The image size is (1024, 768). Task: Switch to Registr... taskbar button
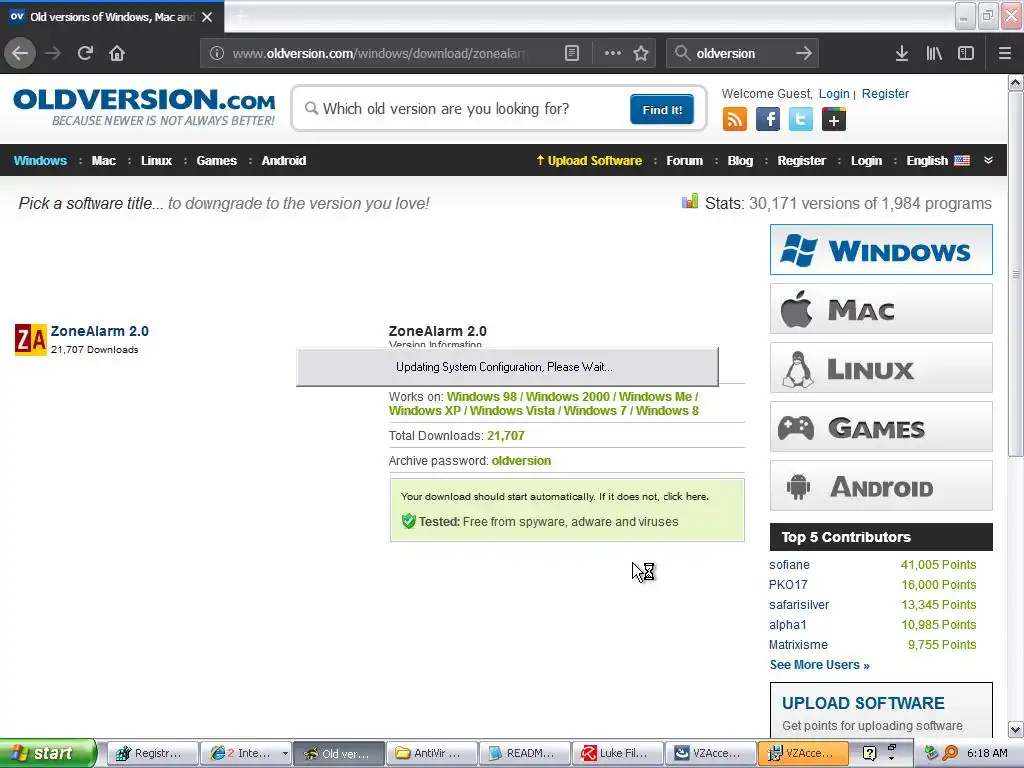pos(152,753)
